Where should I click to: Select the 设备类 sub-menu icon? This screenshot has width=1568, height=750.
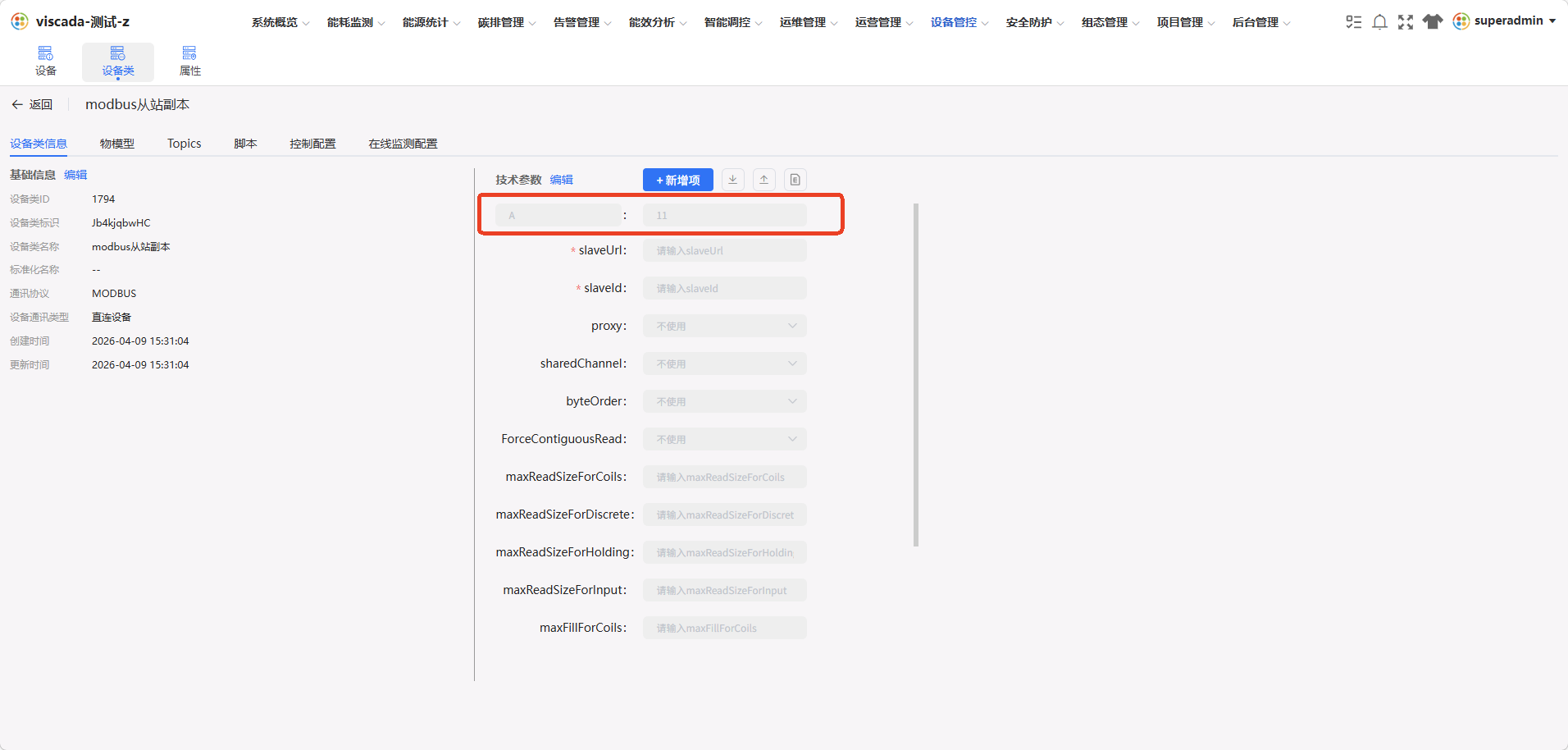118,53
